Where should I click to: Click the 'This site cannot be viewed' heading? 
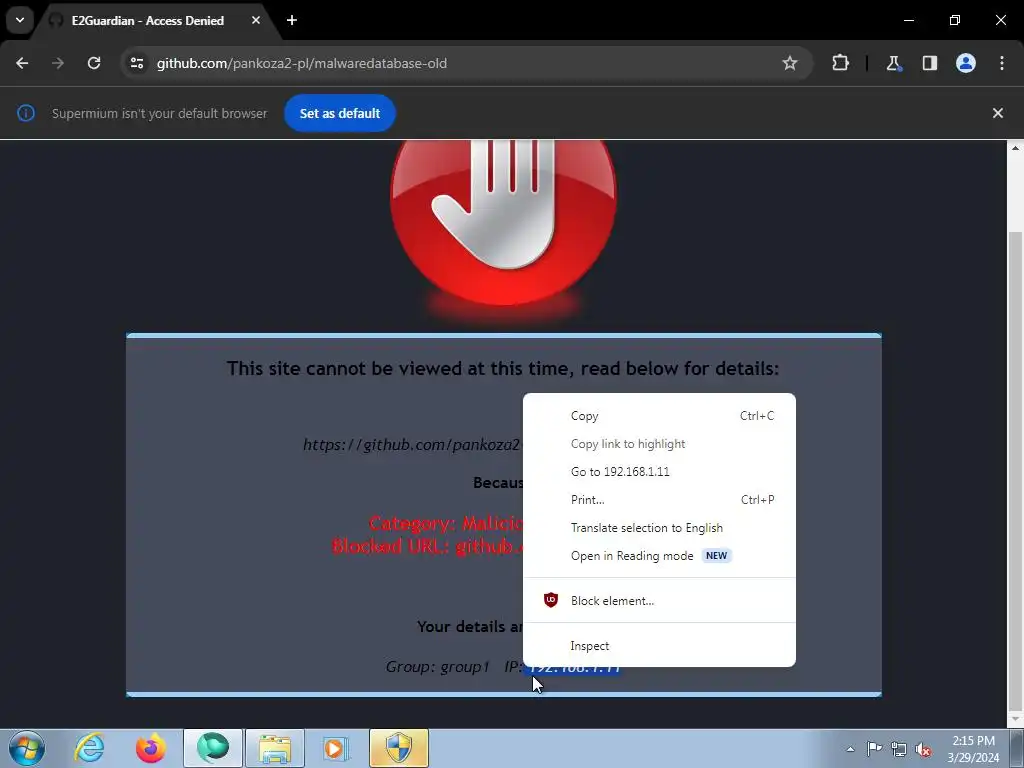503,368
